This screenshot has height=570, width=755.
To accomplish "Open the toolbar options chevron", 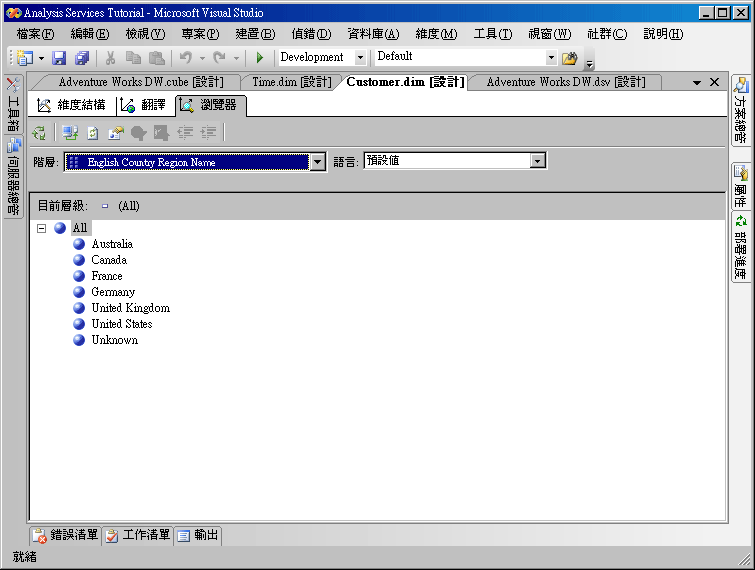I will (589, 62).
